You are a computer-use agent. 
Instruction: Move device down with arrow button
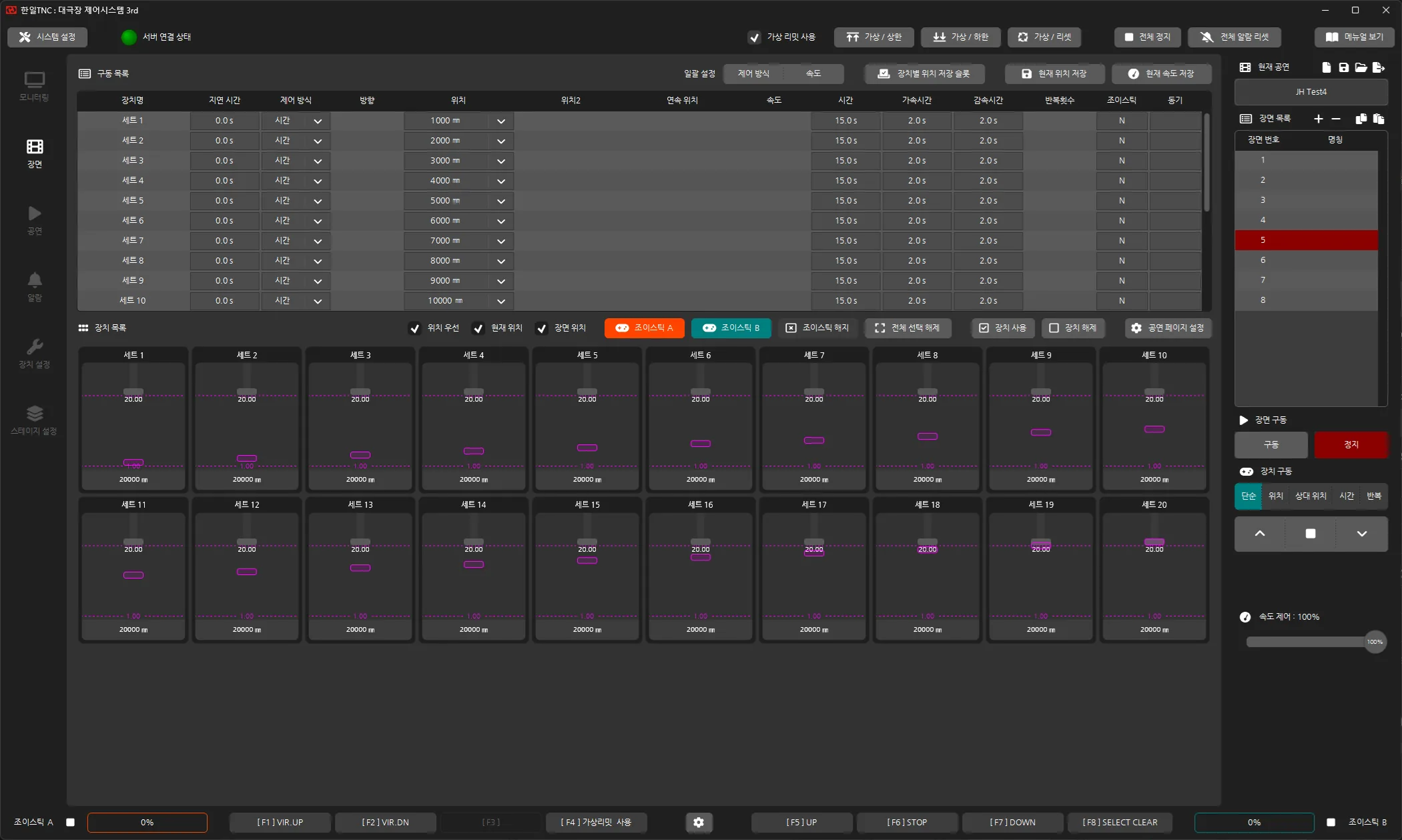(1361, 534)
